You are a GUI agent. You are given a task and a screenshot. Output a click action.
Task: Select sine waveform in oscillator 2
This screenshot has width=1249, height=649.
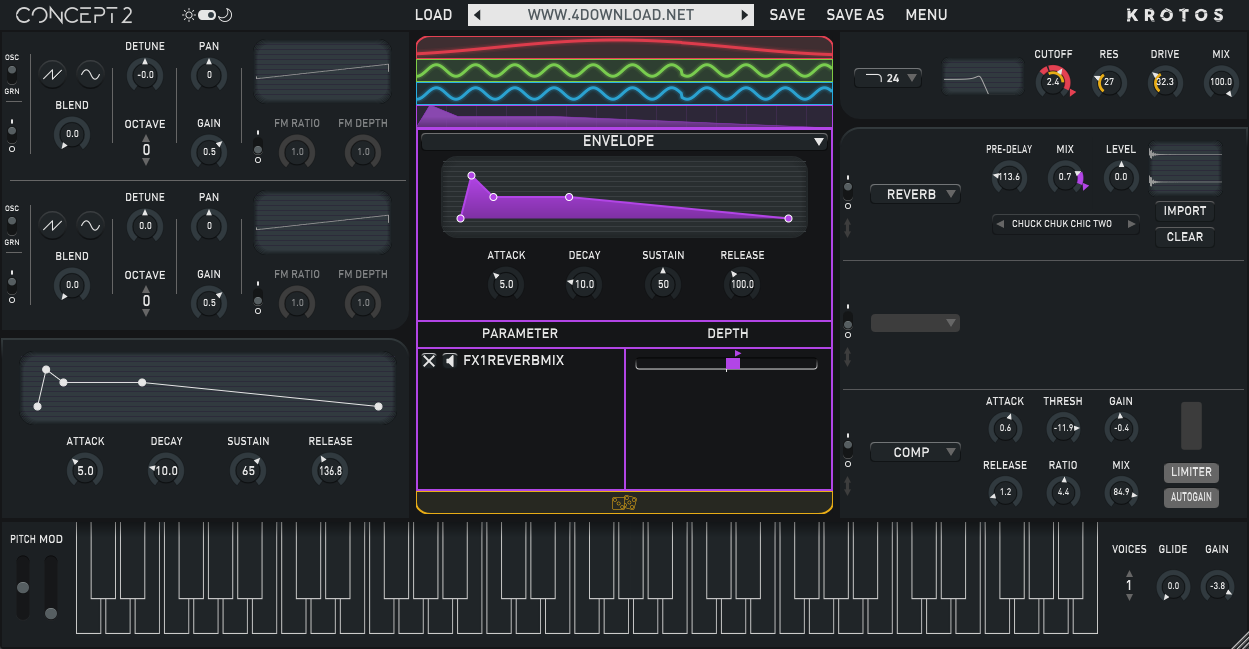pyautogui.click(x=90, y=225)
